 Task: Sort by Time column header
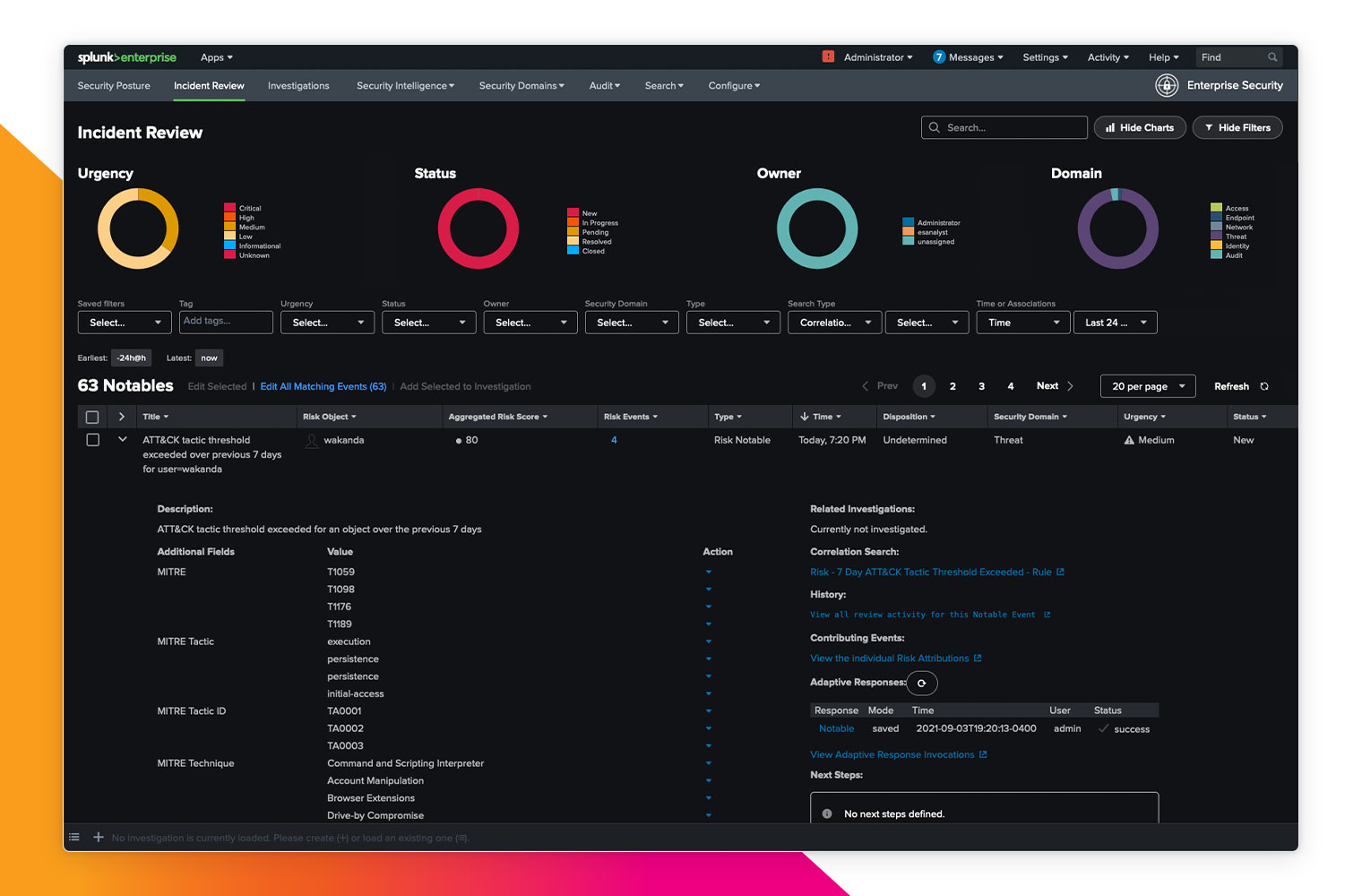point(821,417)
